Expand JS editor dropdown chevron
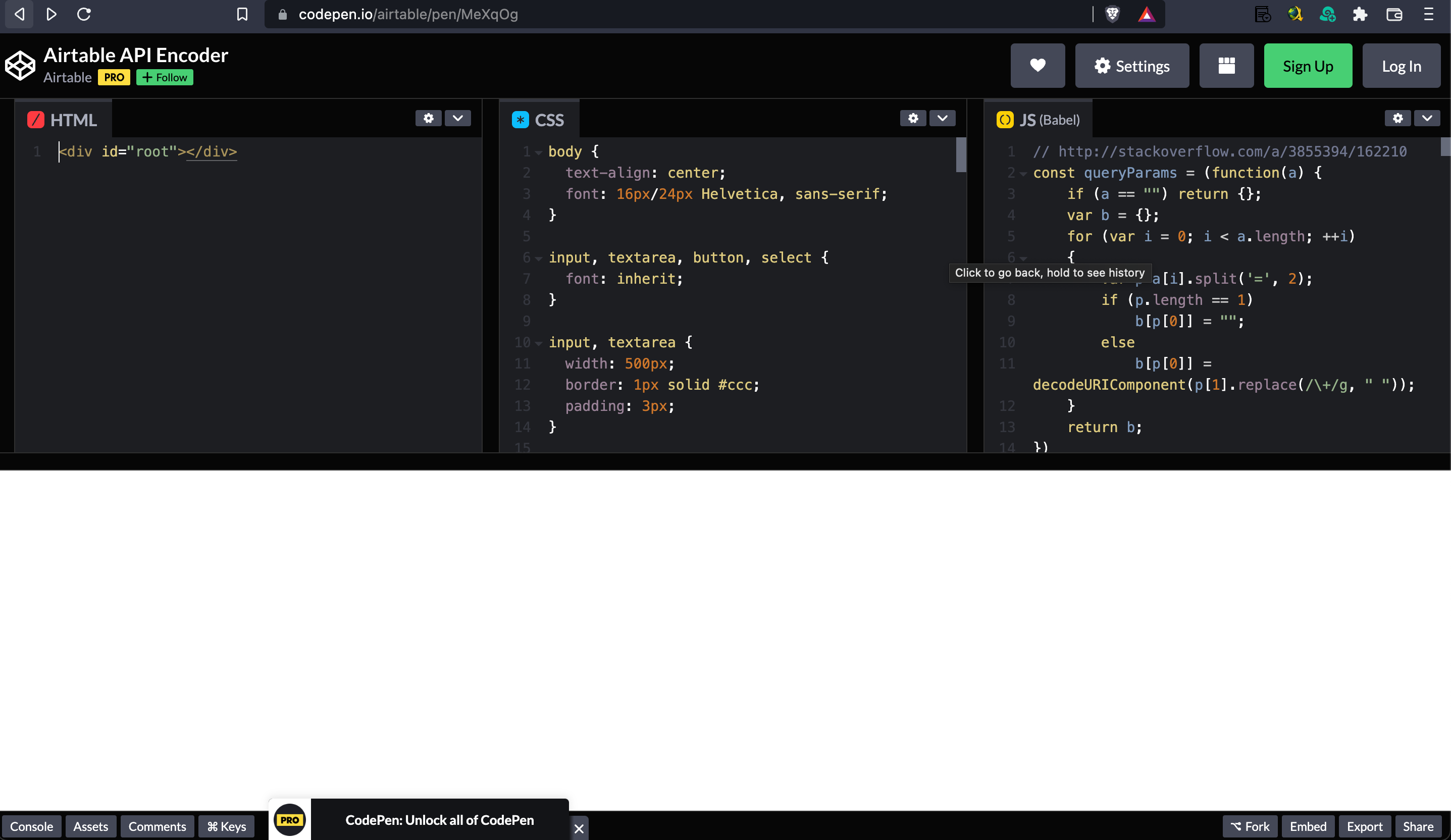This screenshot has width=1451, height=840. 1427,118
